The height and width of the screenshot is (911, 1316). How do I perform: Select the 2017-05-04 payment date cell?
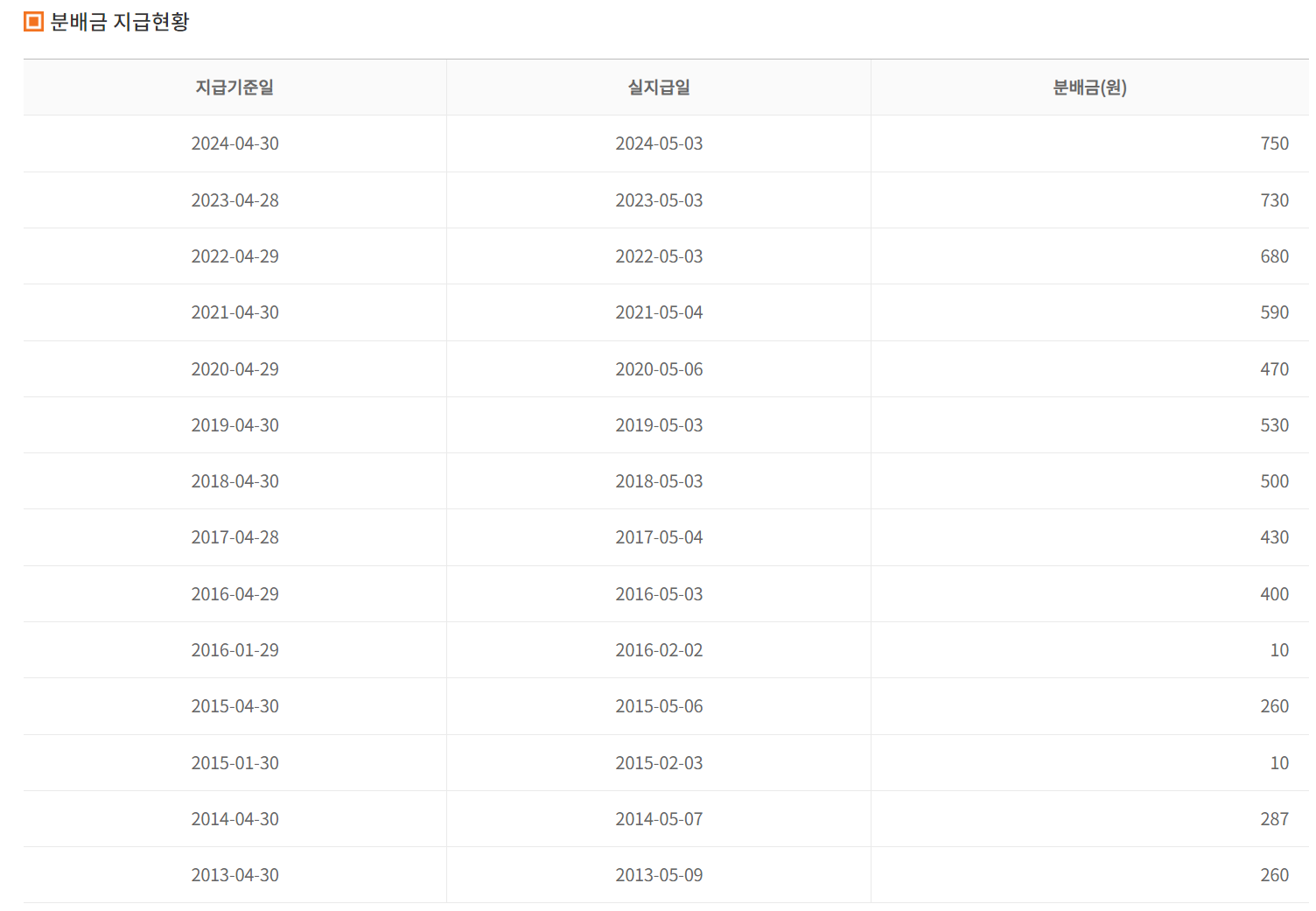coord(659,537)
